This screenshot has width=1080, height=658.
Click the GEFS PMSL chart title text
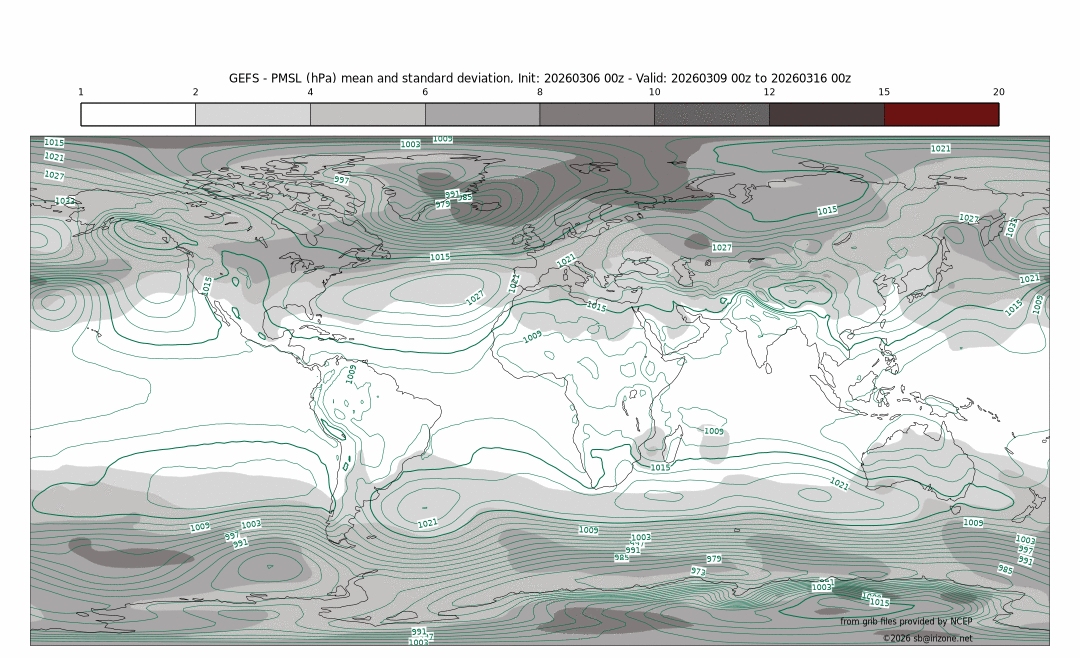540,78
